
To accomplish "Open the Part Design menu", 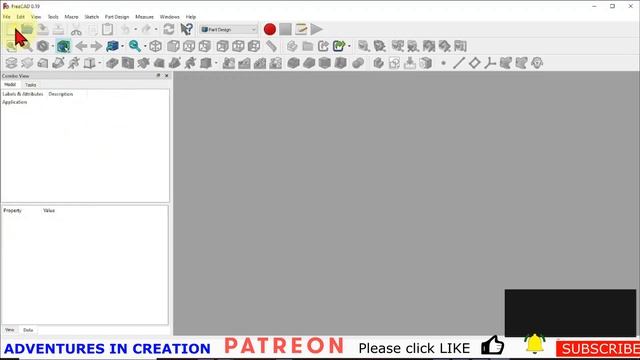I will tap(117, 17).
